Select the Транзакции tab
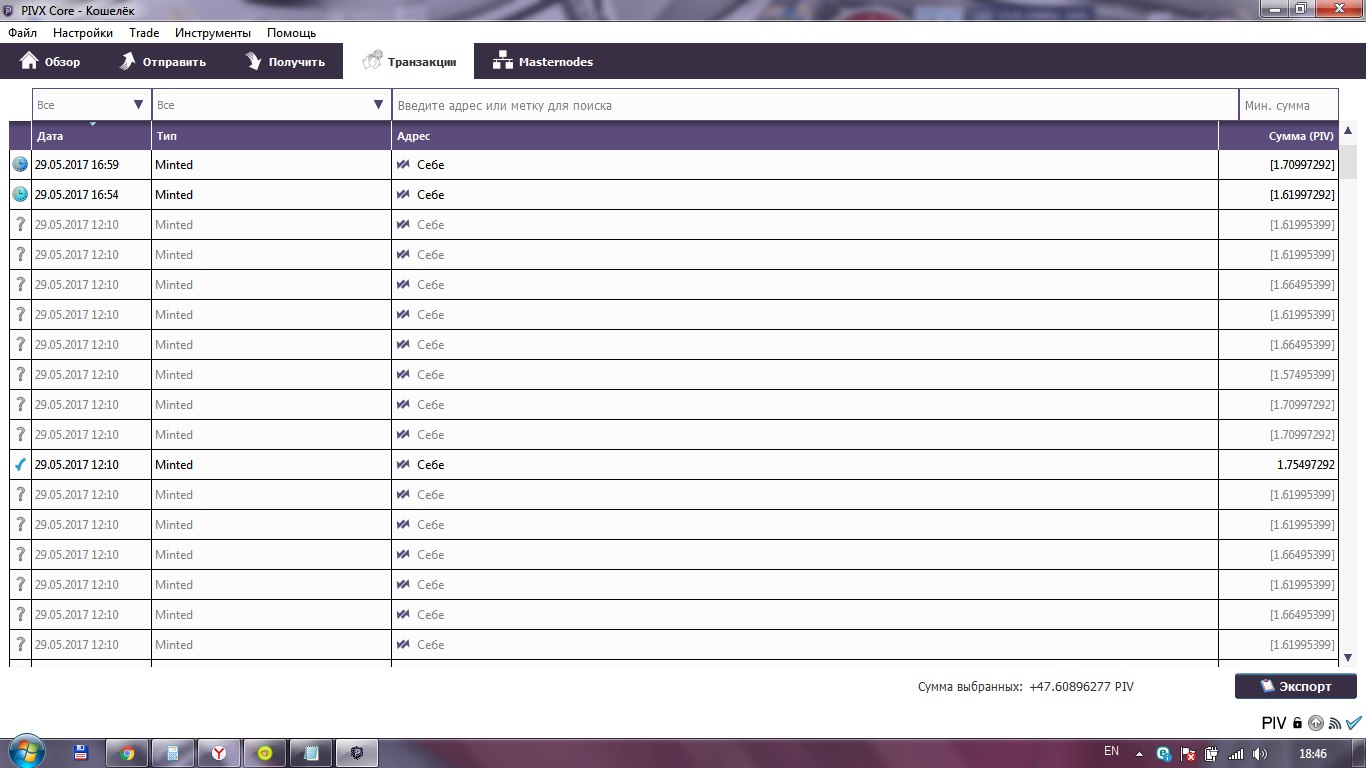The height and width of the screenshot is (768, 1366). tap(408, 61)
